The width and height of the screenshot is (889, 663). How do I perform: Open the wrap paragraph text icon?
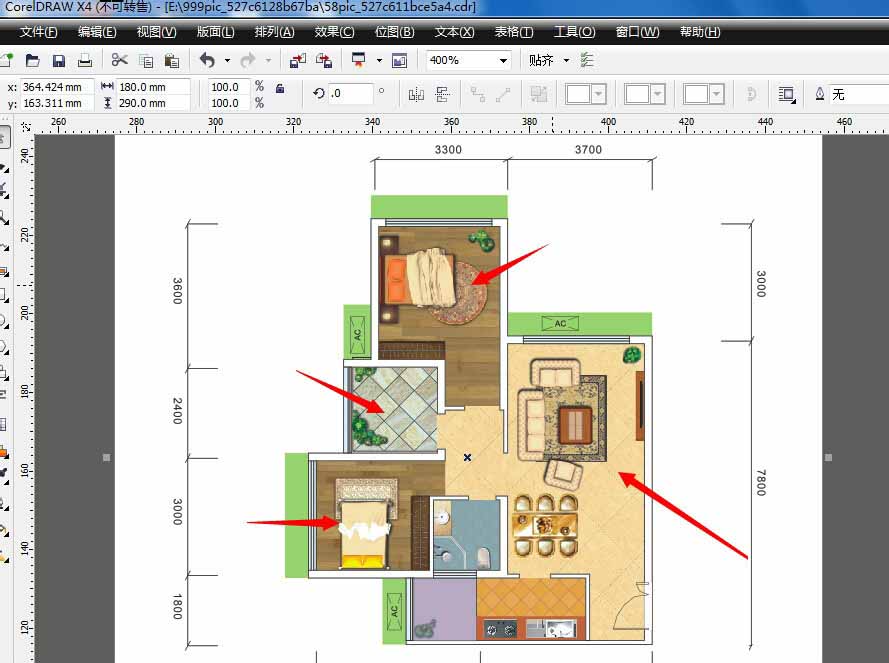pos(786,94)
